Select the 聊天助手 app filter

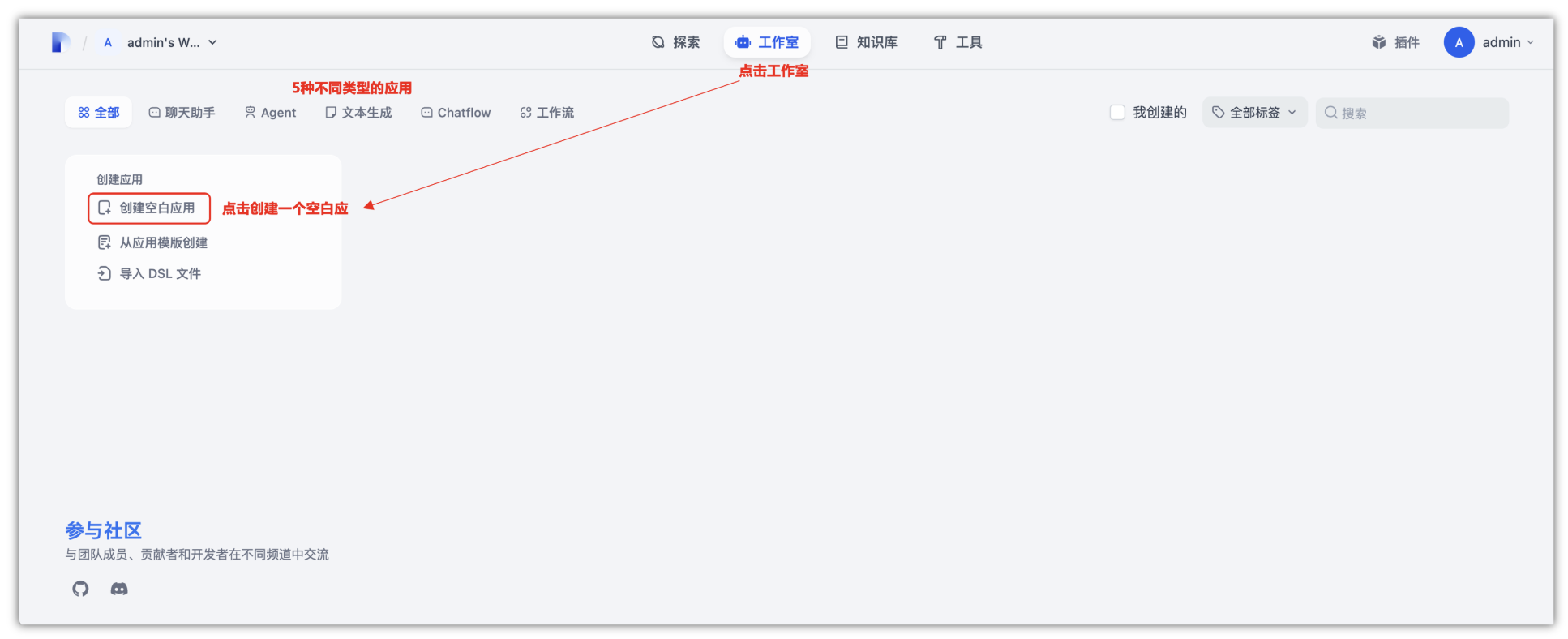[x=182, y=113]
